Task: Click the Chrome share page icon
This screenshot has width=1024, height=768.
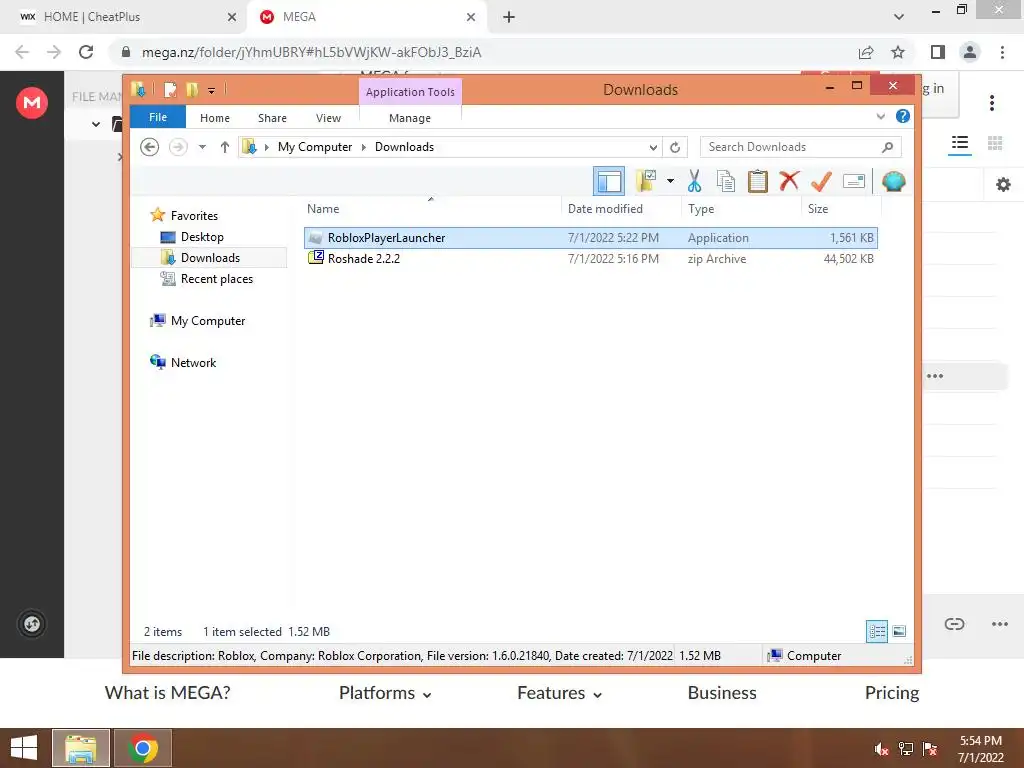Action: coord(866,52)
